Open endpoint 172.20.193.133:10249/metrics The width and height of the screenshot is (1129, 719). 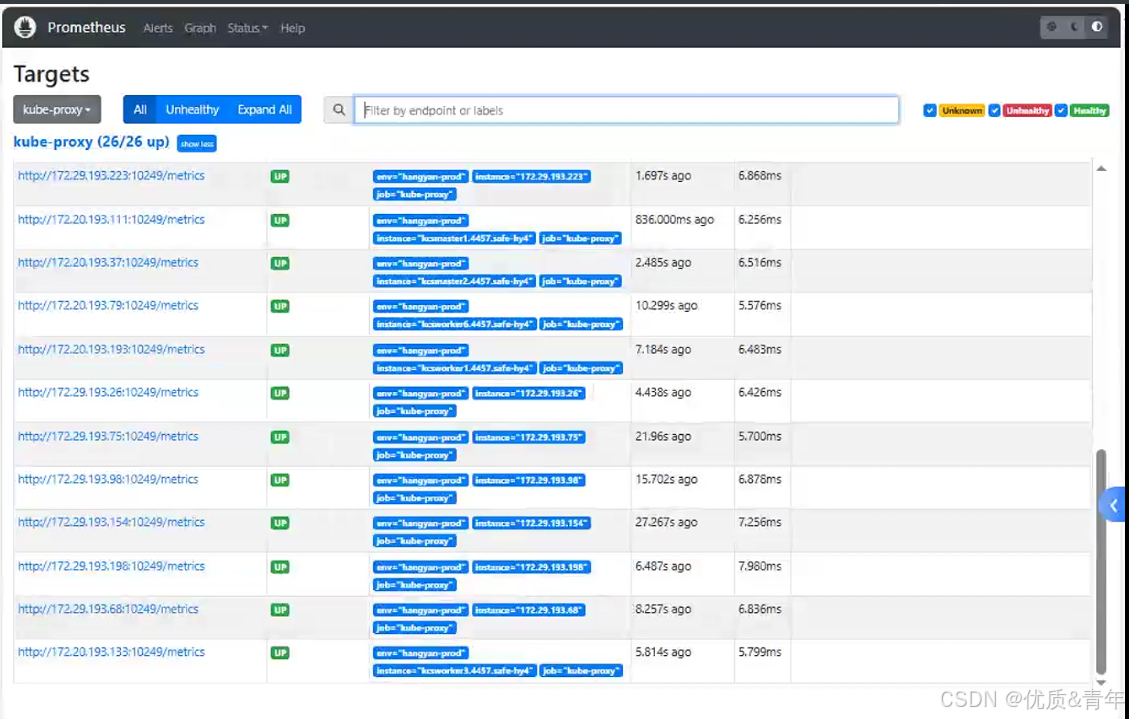pyautogui.click(x=111, y=652)
